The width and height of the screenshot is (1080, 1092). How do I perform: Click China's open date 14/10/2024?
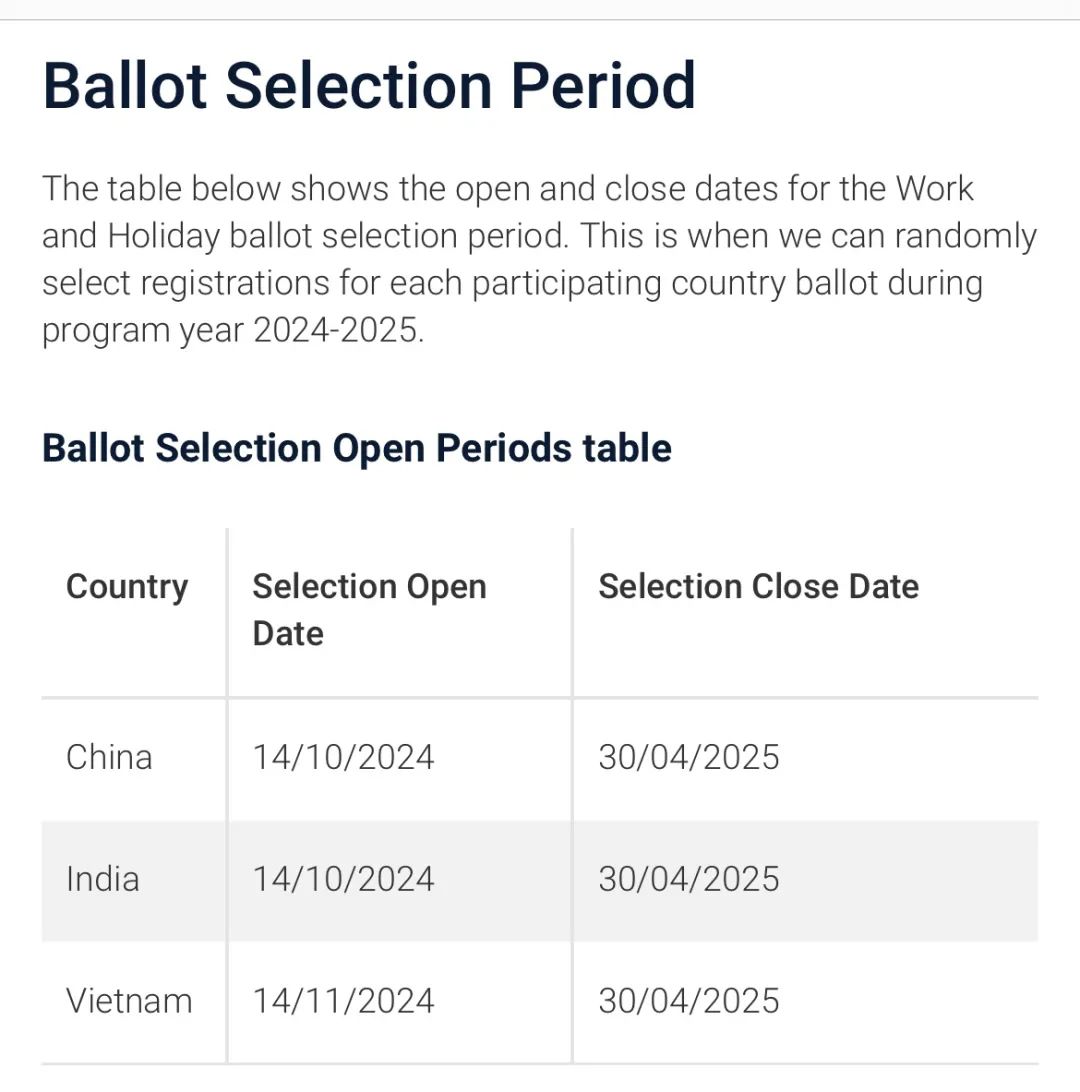pyautogui.click(x=343, y=757)
